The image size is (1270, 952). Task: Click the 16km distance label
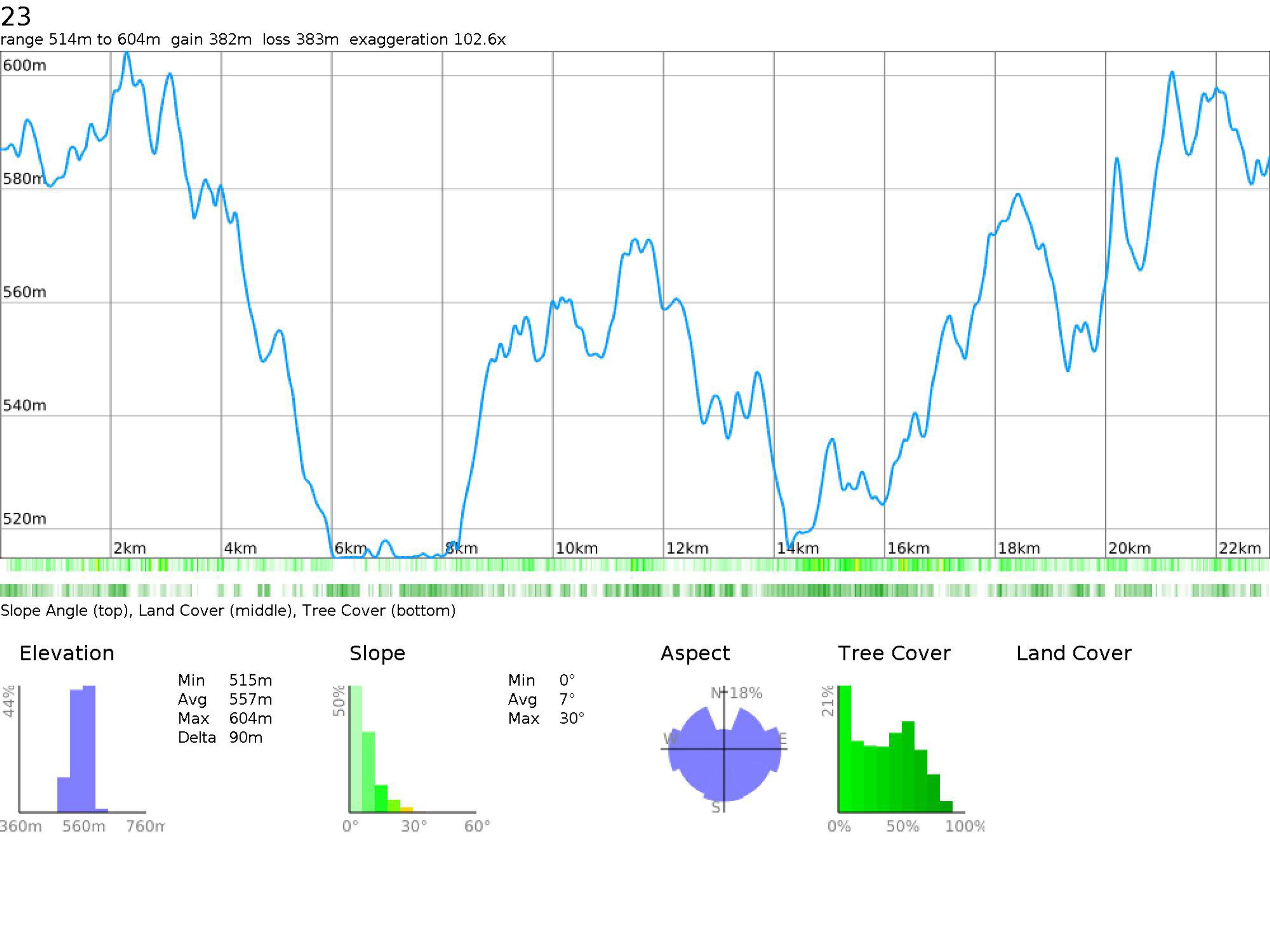[908, 548]
